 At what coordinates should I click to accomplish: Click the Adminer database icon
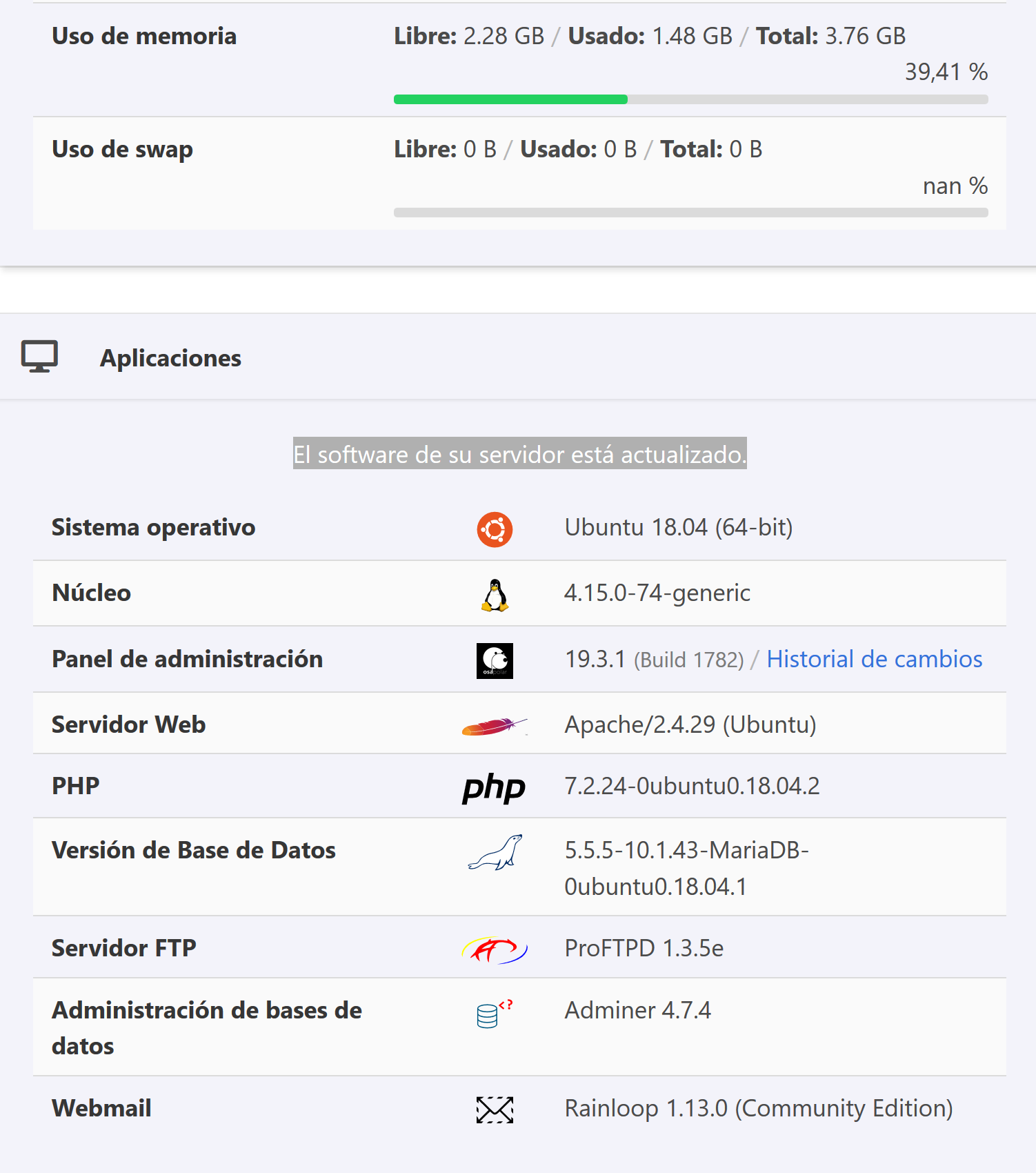[x=494, y=1014]
